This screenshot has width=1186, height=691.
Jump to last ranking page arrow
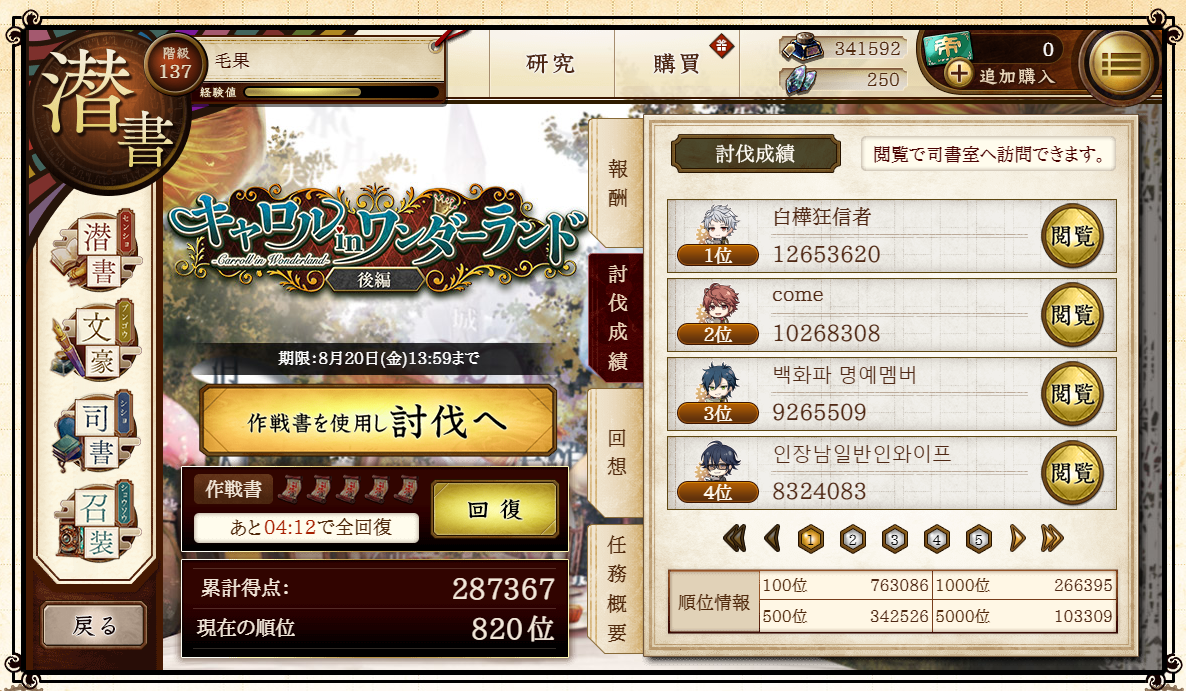click(1052, 538)
